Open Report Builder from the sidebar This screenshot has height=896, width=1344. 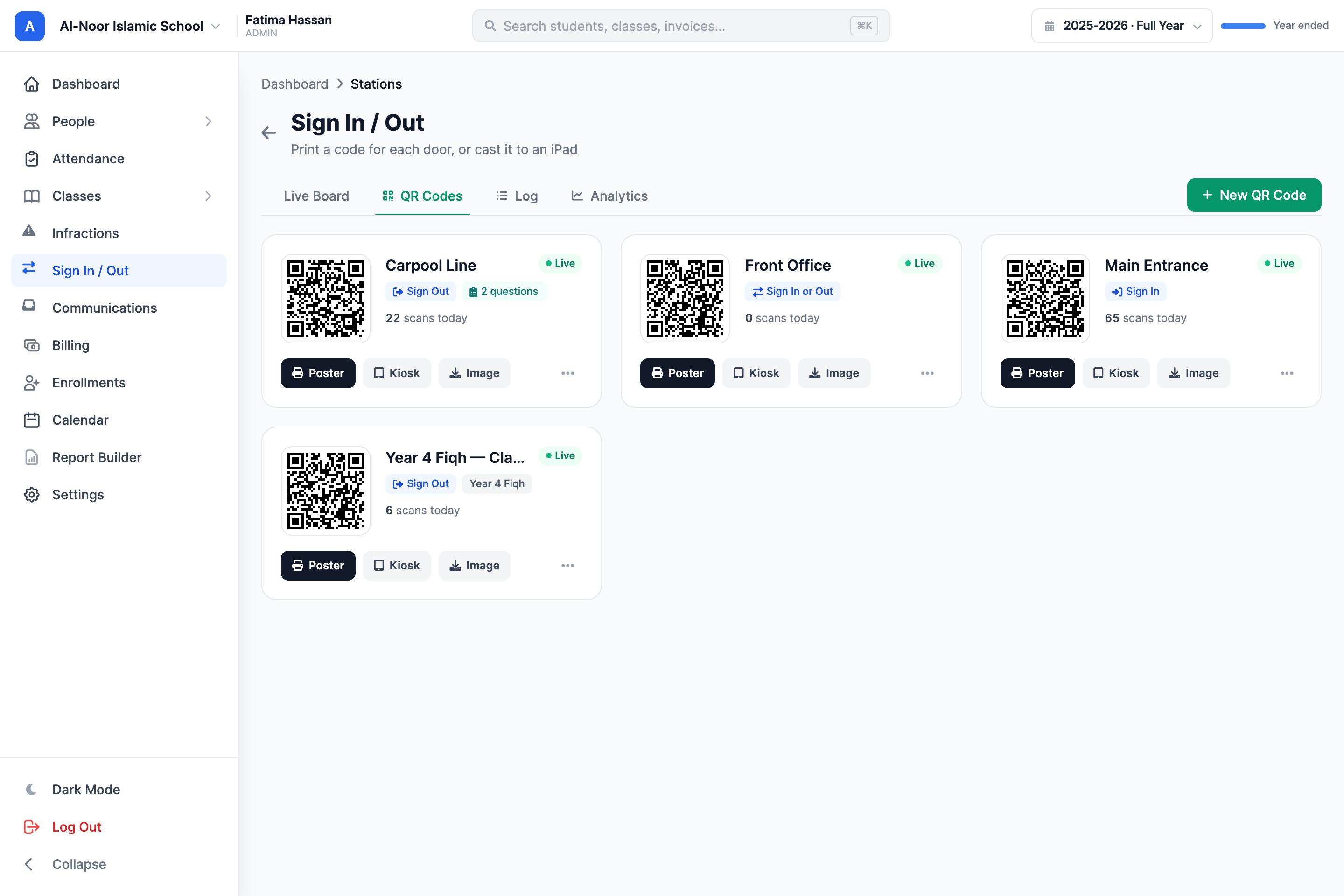[x=119, y=457]
